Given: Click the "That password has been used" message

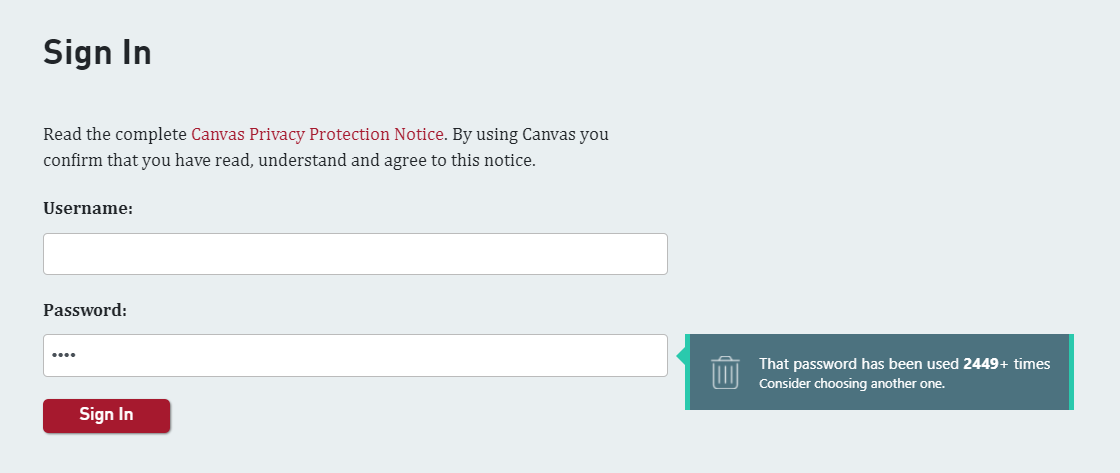Looking at the screenshot, I should pyautogui.click(x=859, y=364).
